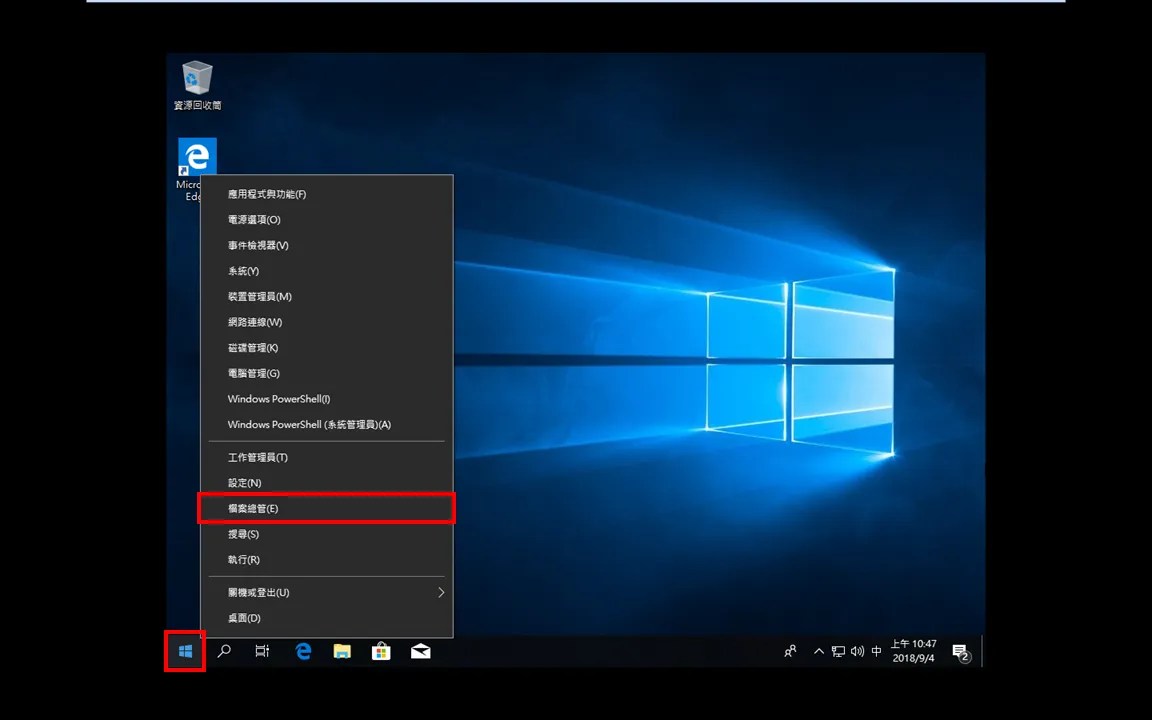Screen dimensions: 1152x720
Task: Open Action Center notification icon
Action: click(961, 652)
